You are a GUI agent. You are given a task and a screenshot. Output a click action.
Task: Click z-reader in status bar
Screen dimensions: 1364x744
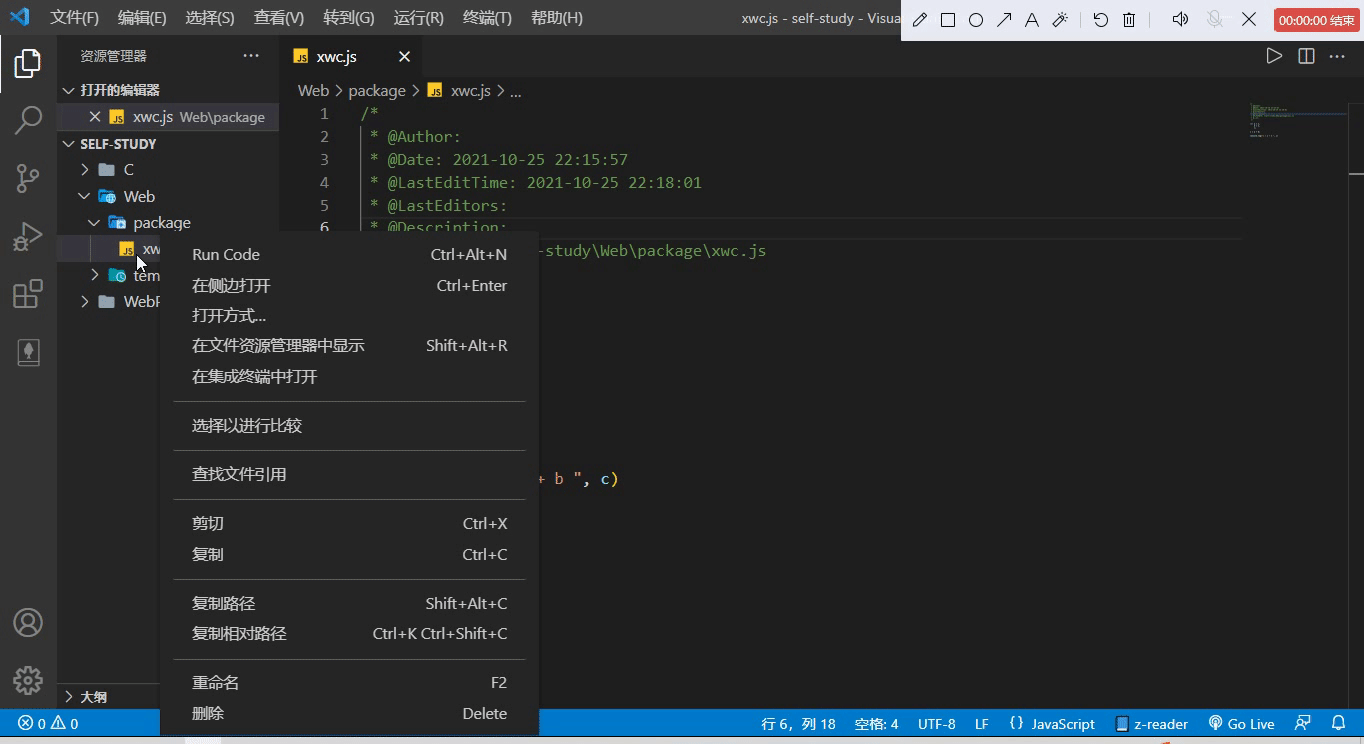tap(1152, 723)
